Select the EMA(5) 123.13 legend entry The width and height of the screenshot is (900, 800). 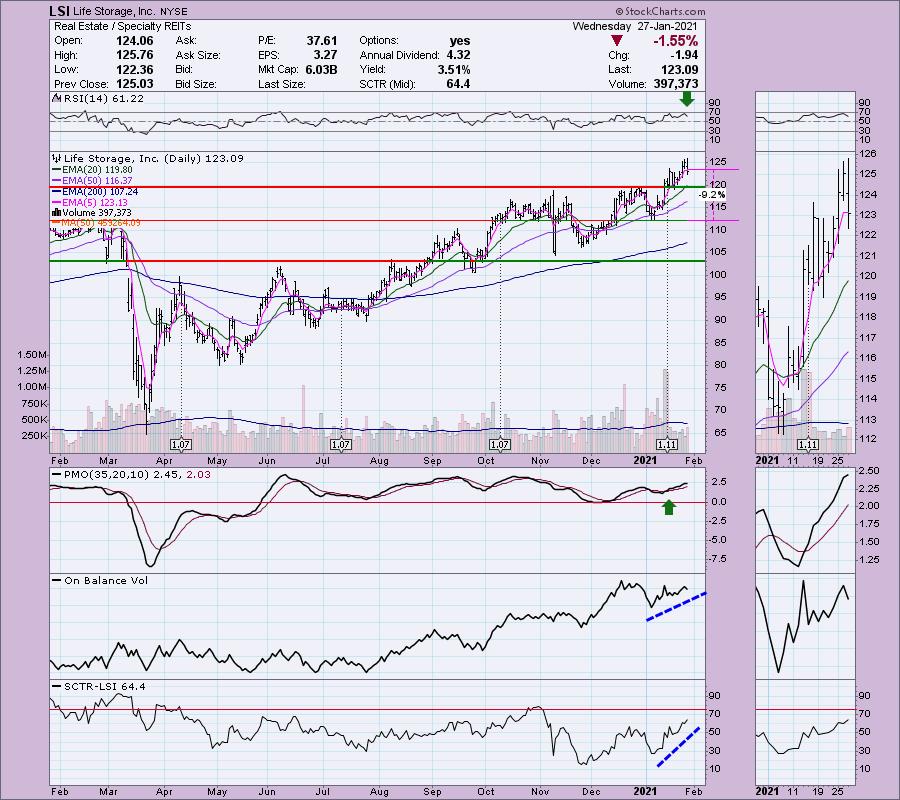point(95,203)
